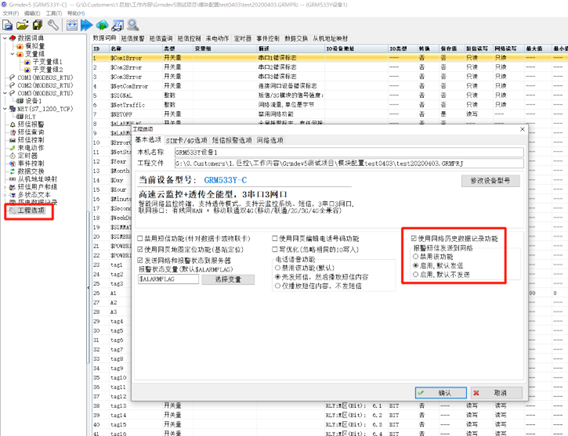Click the blue double-arrow download icon
The height and width of the screenshot is (436, 568).
87,25
